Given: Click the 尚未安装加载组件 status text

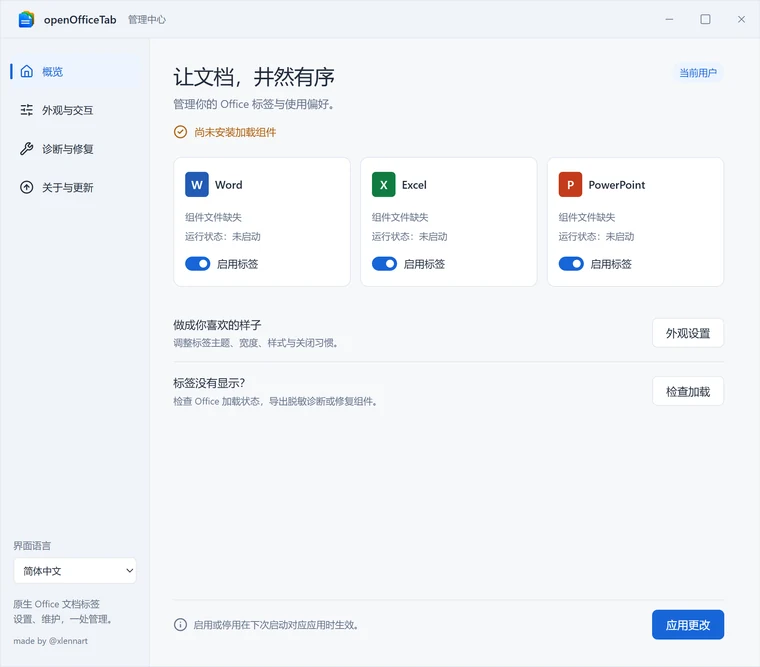Looking at the screenshot, I should coord(235,132).
